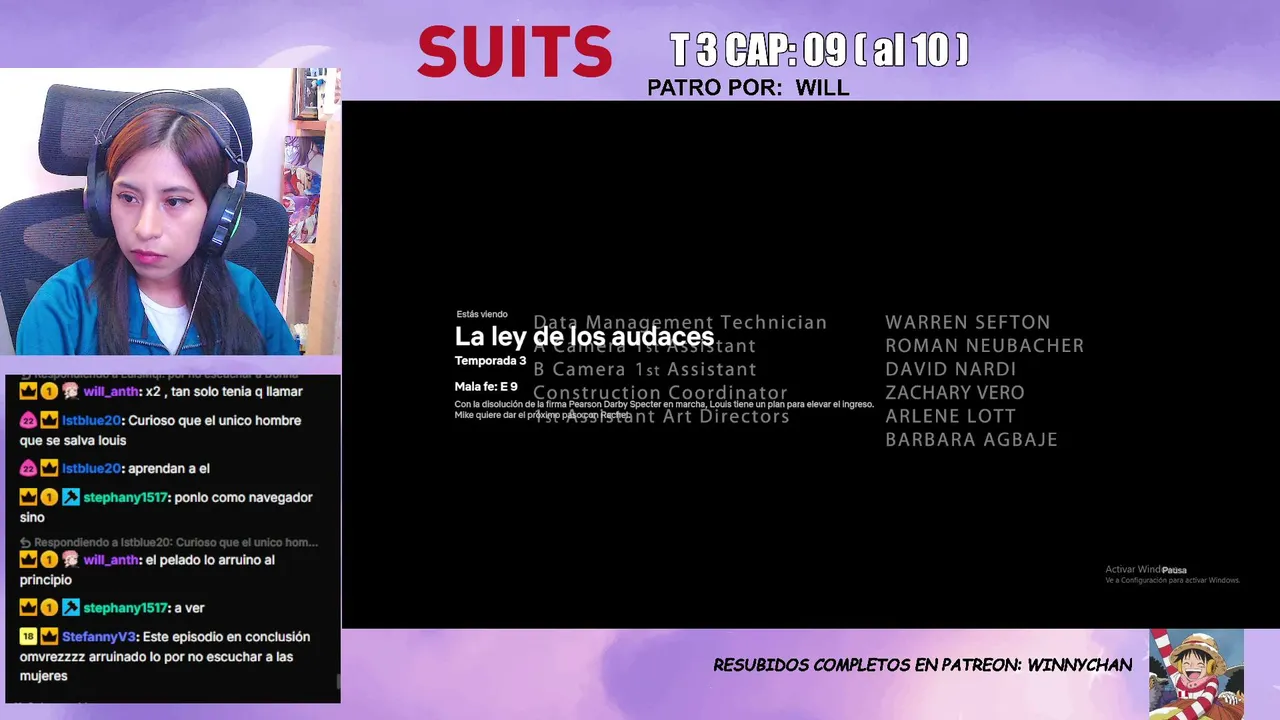Click the pink 22 badge on "aprendan a el"
Screen dimensions: 1280x720
pyautogui.click(x=28, y=468)
